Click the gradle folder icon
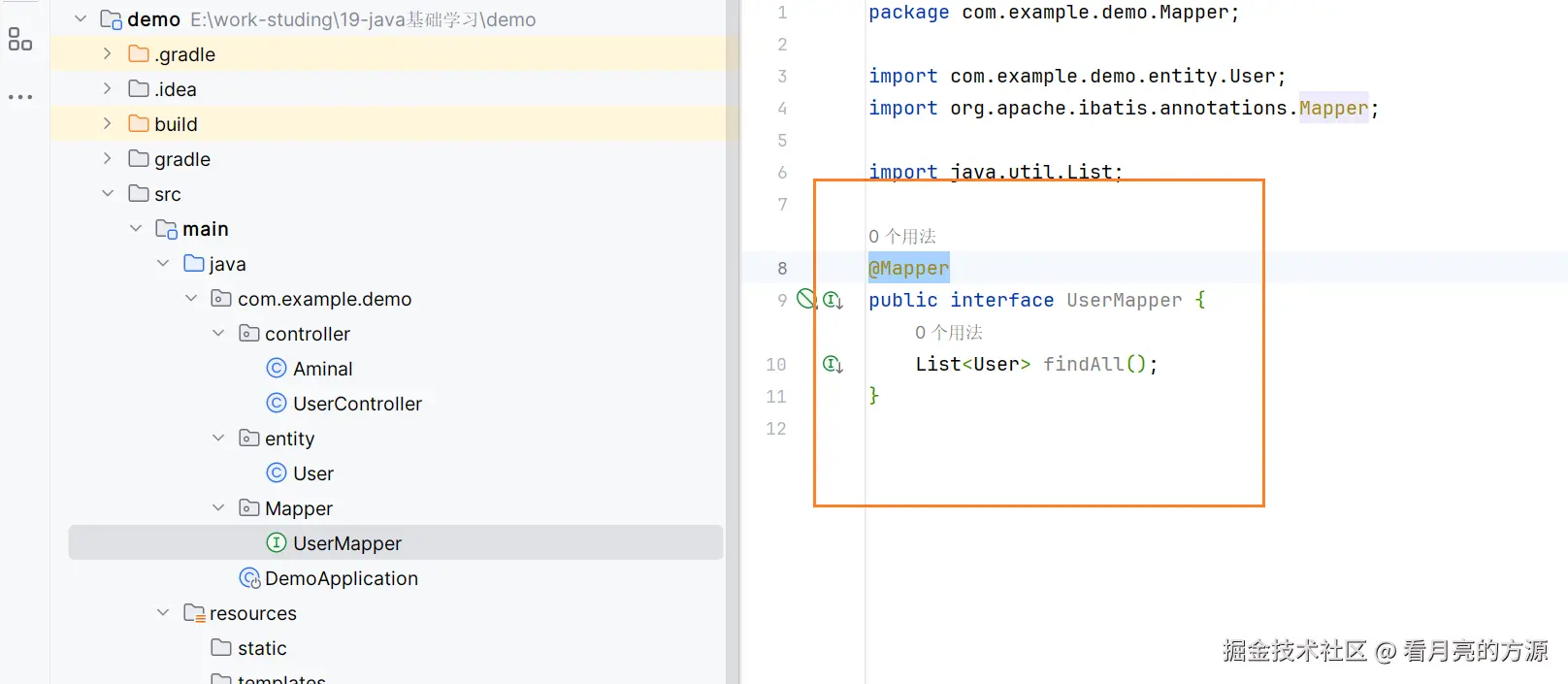 139,159
